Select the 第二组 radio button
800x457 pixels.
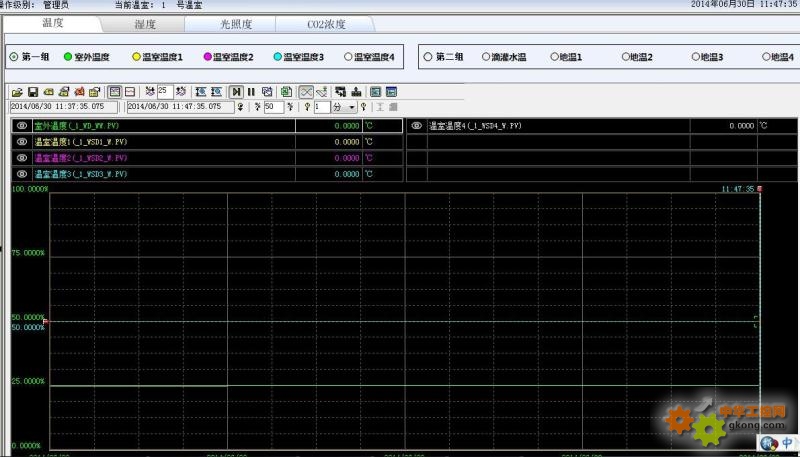[x=426, y=57]
